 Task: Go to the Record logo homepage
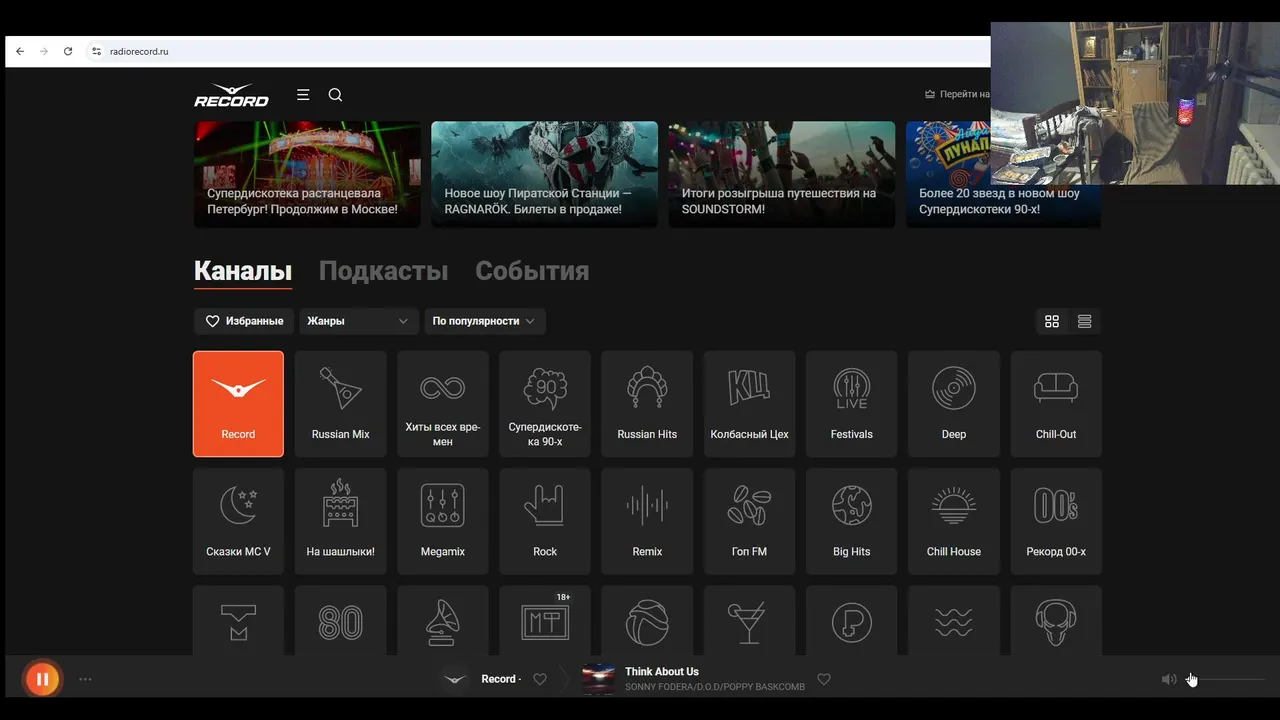click(231, 95)
